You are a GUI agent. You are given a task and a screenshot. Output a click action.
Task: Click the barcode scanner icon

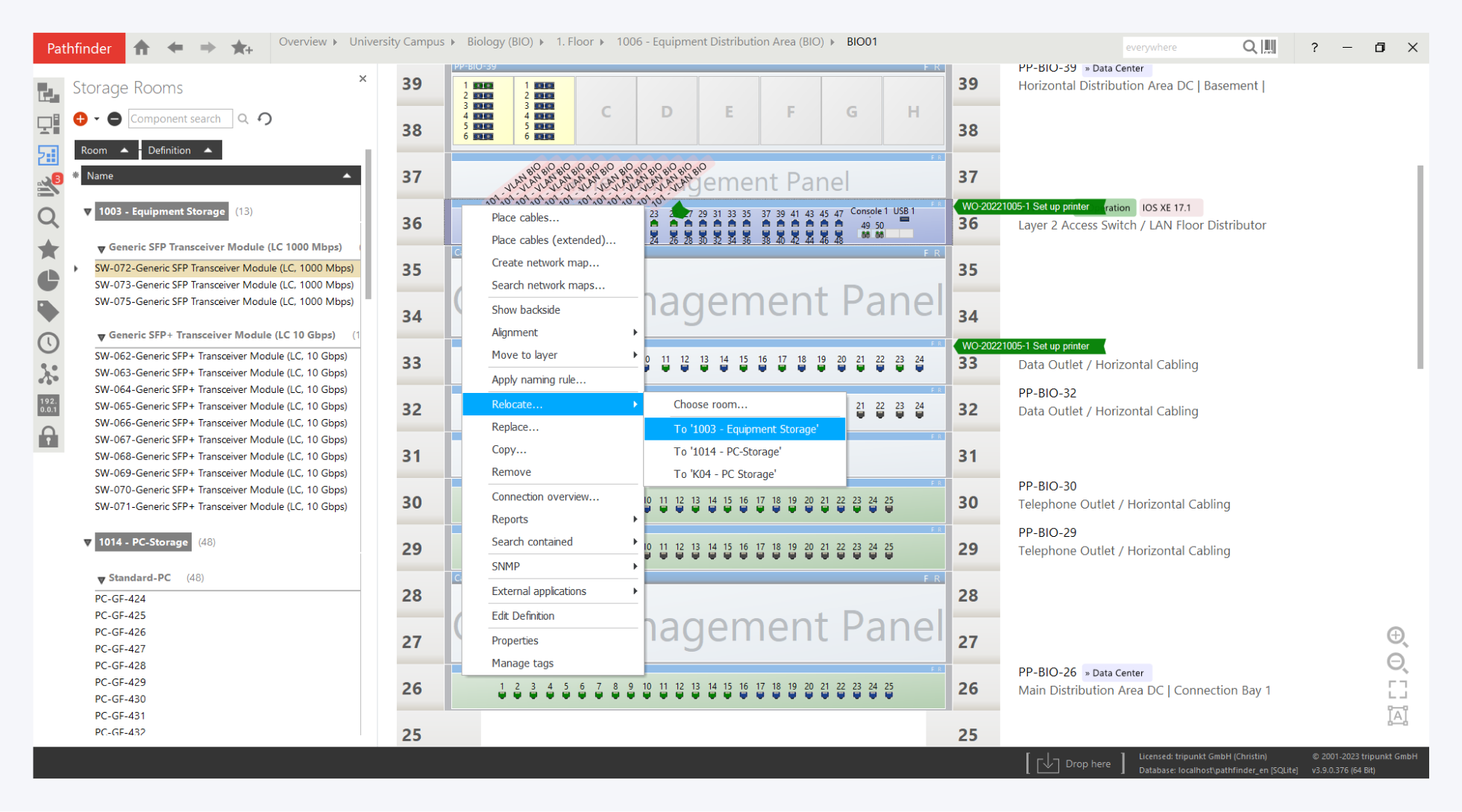point(1269,47)
